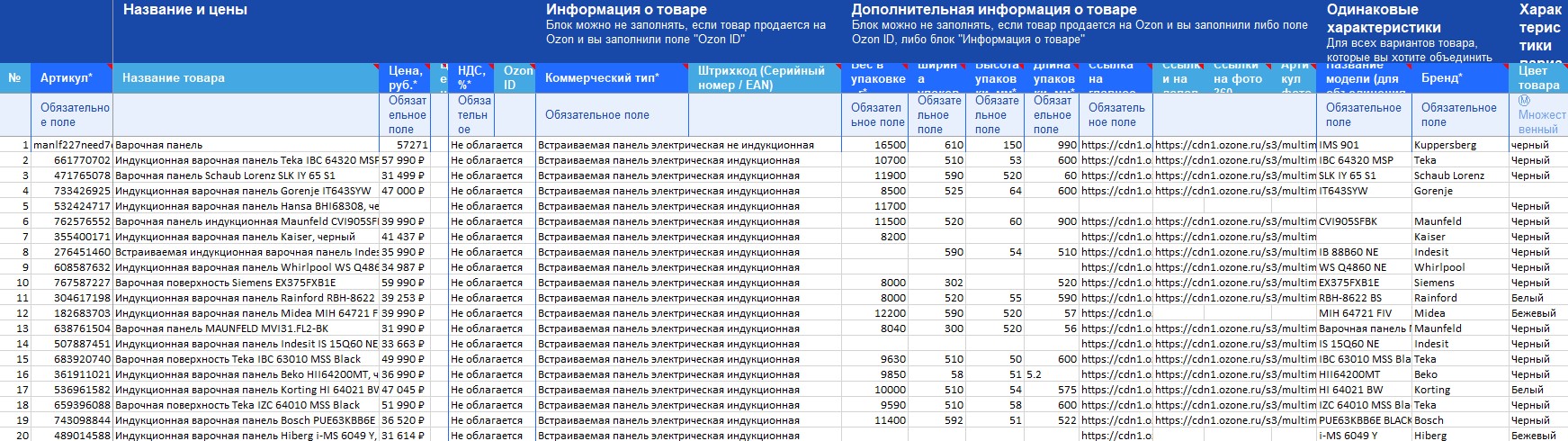1568x441 pixels.
Task: Select brand cell 'Whirlpool'
Action: click(x=1460, y=267)
